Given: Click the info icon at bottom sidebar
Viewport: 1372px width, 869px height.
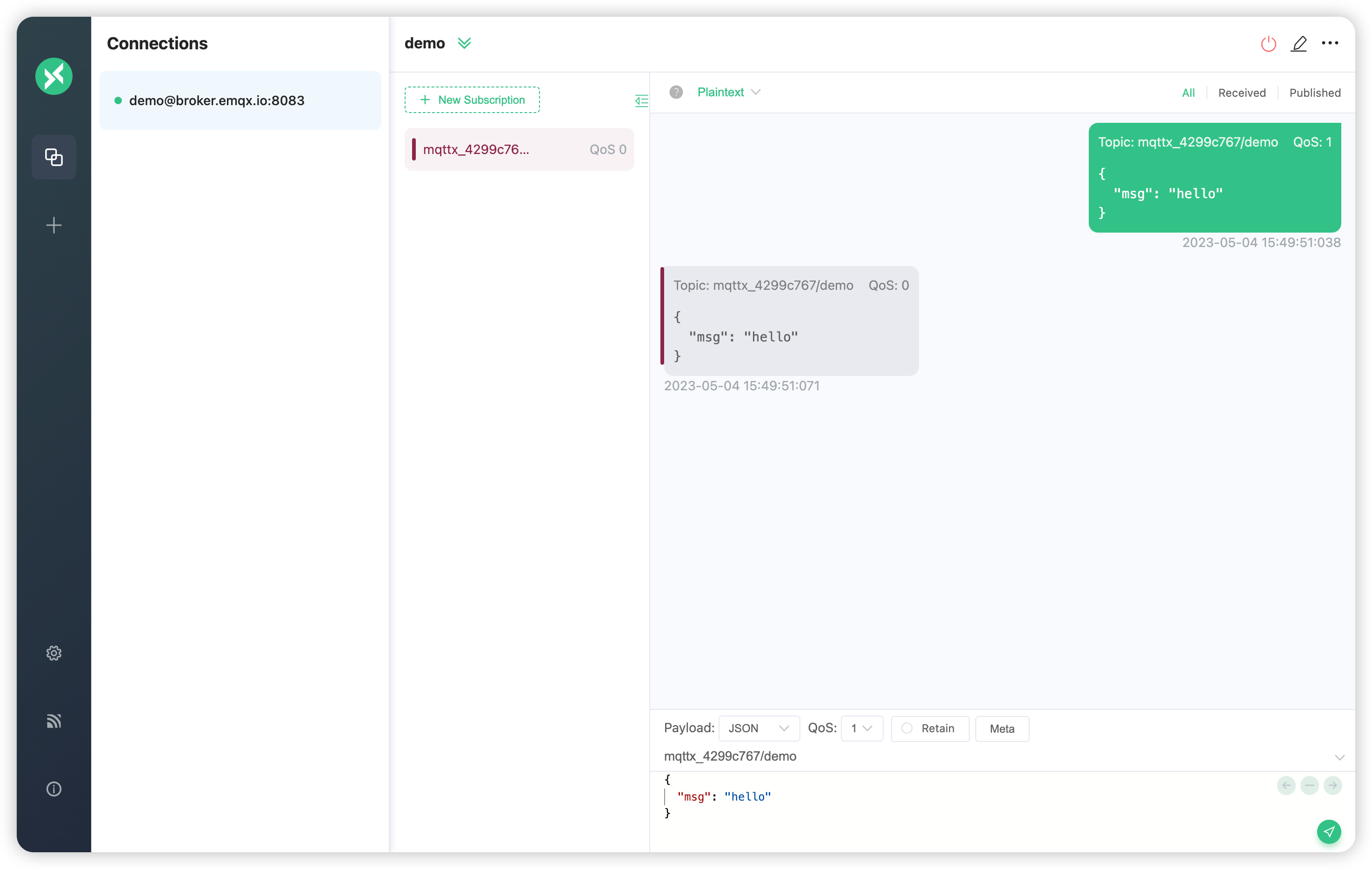Looking at the screenshot, I should coord(54,788).
